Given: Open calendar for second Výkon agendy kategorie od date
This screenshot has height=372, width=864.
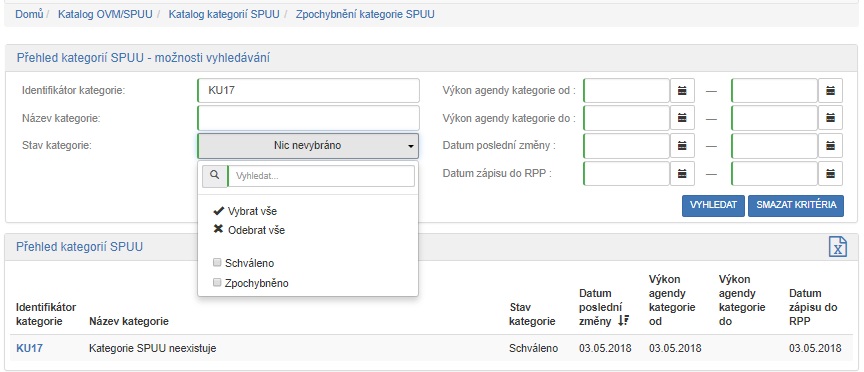Looking at the screenshot, I should pyautogui.click(x=830, y=90).
